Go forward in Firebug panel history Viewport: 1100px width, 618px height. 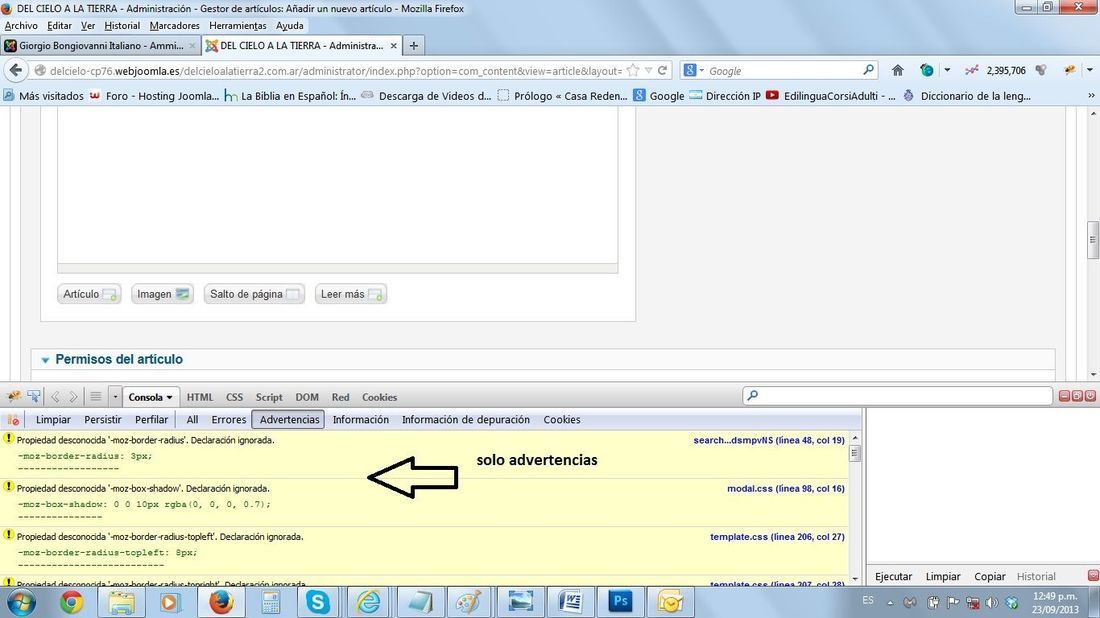[x=72, y=397]
